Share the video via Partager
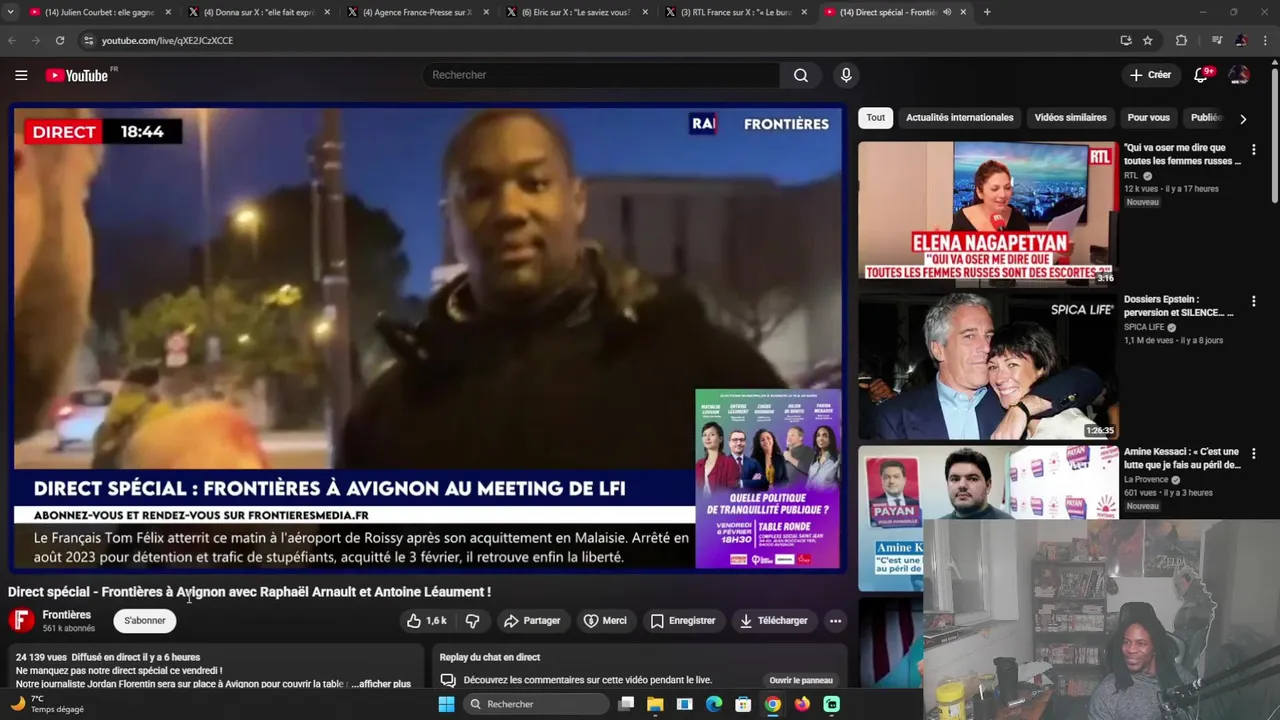1280x720 pixels. (x=532, y=621)
